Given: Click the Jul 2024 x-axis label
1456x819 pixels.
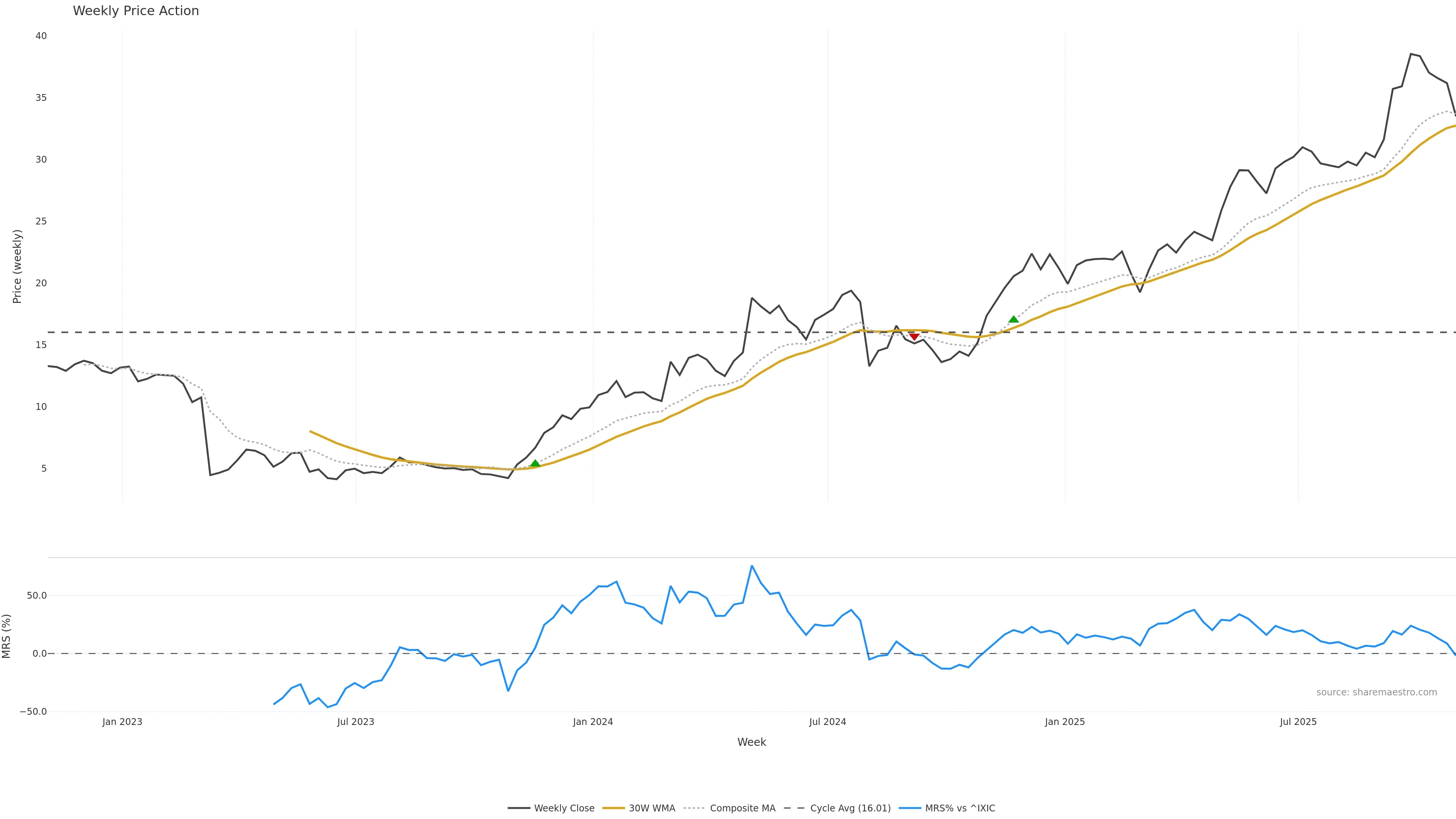Looking at the screenshot, I should 827,722.
